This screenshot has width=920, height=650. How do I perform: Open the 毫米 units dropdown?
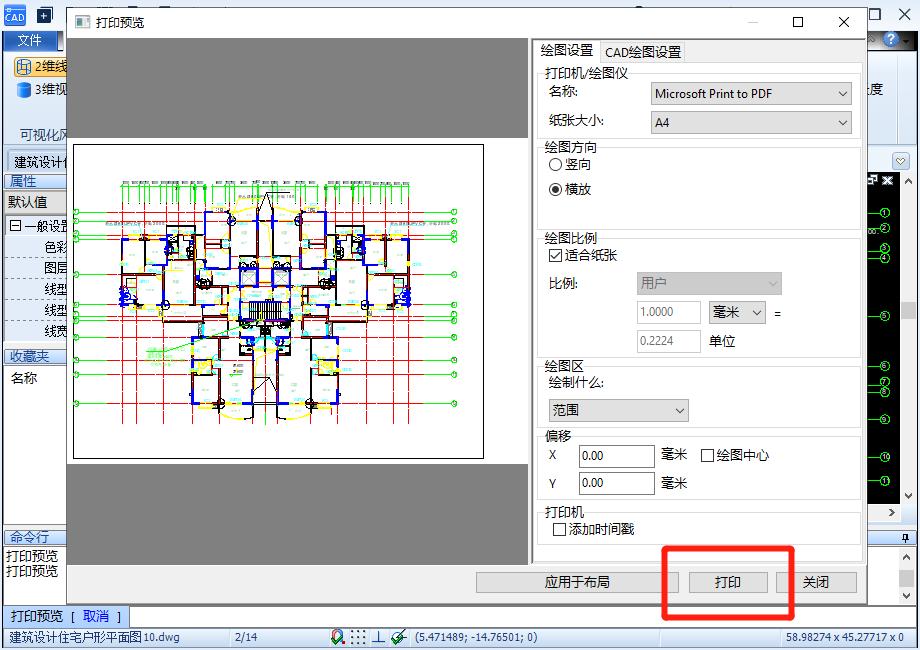(x=737, y=313)
